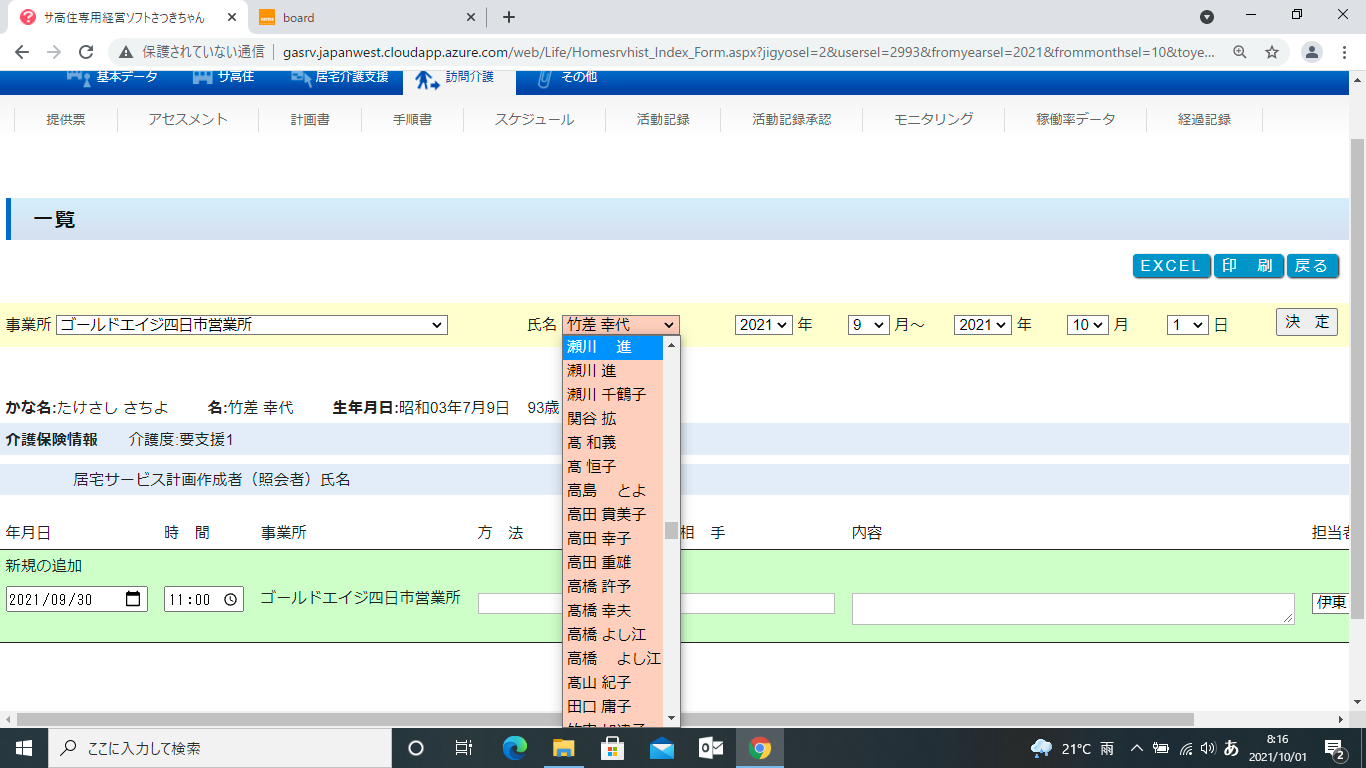1366x768 pixels.
Task: Bookmark this page with the star icon
Action: [x=1272, y=52]
